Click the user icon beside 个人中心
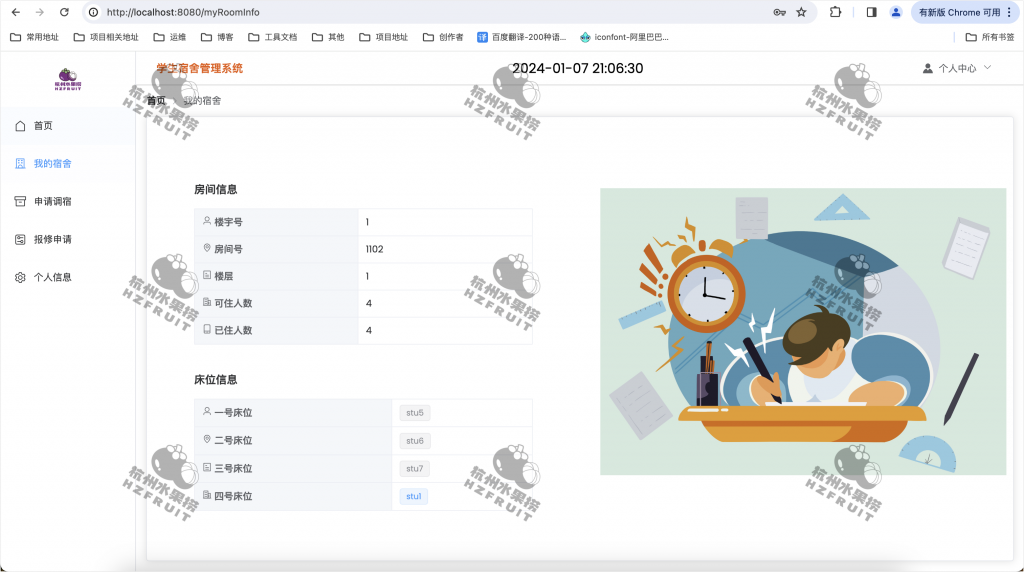This screenshot has width=1024, height=572. tap(927, 69)
